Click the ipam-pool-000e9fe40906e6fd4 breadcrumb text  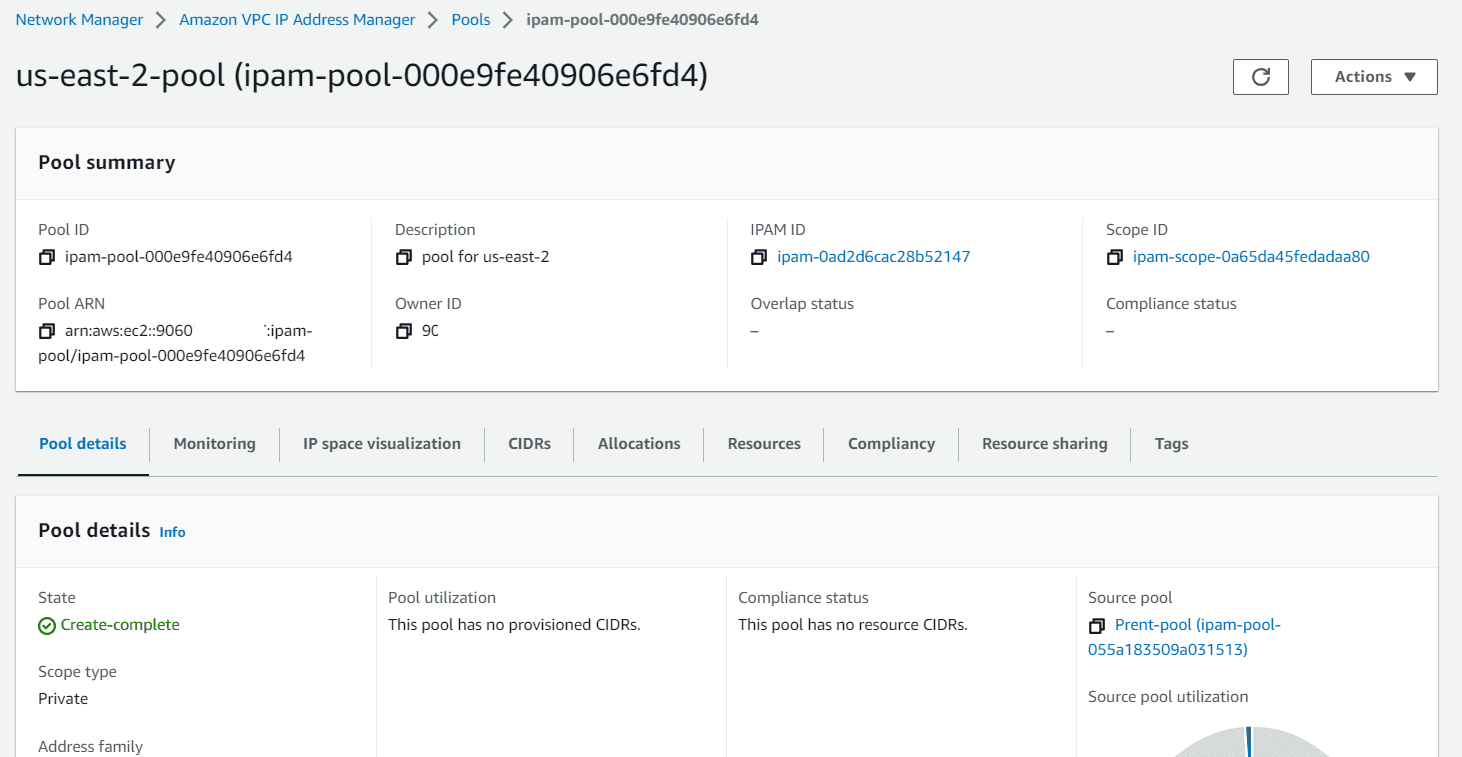642,20
